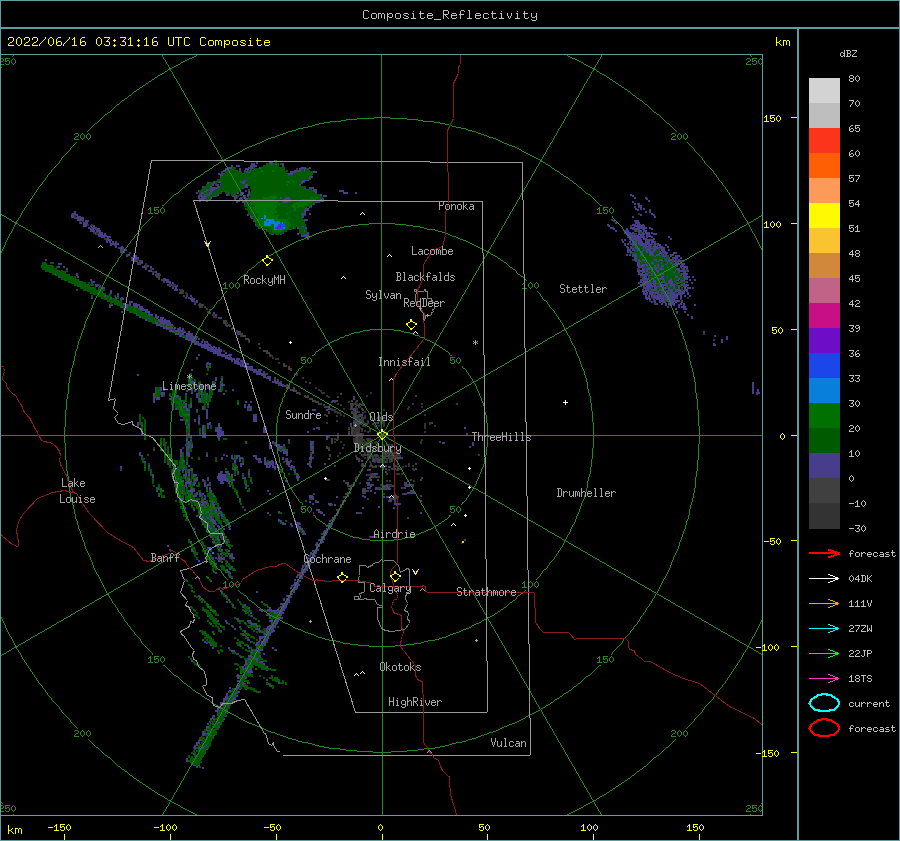The width and height of the screenshot is (900, 841).
Task: Click the white plus marker north of Drumheller
Action: point(565,402)
